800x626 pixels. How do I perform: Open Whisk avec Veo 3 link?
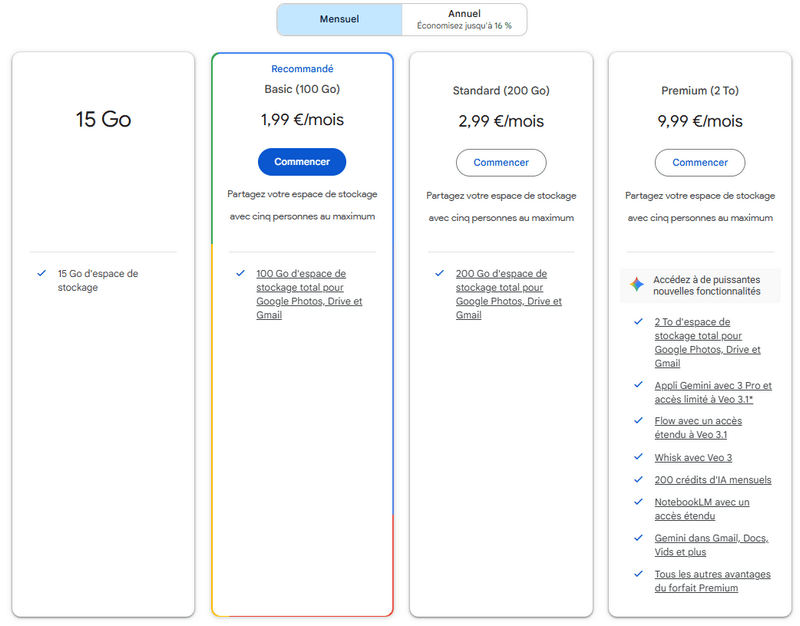coord(693,457)
